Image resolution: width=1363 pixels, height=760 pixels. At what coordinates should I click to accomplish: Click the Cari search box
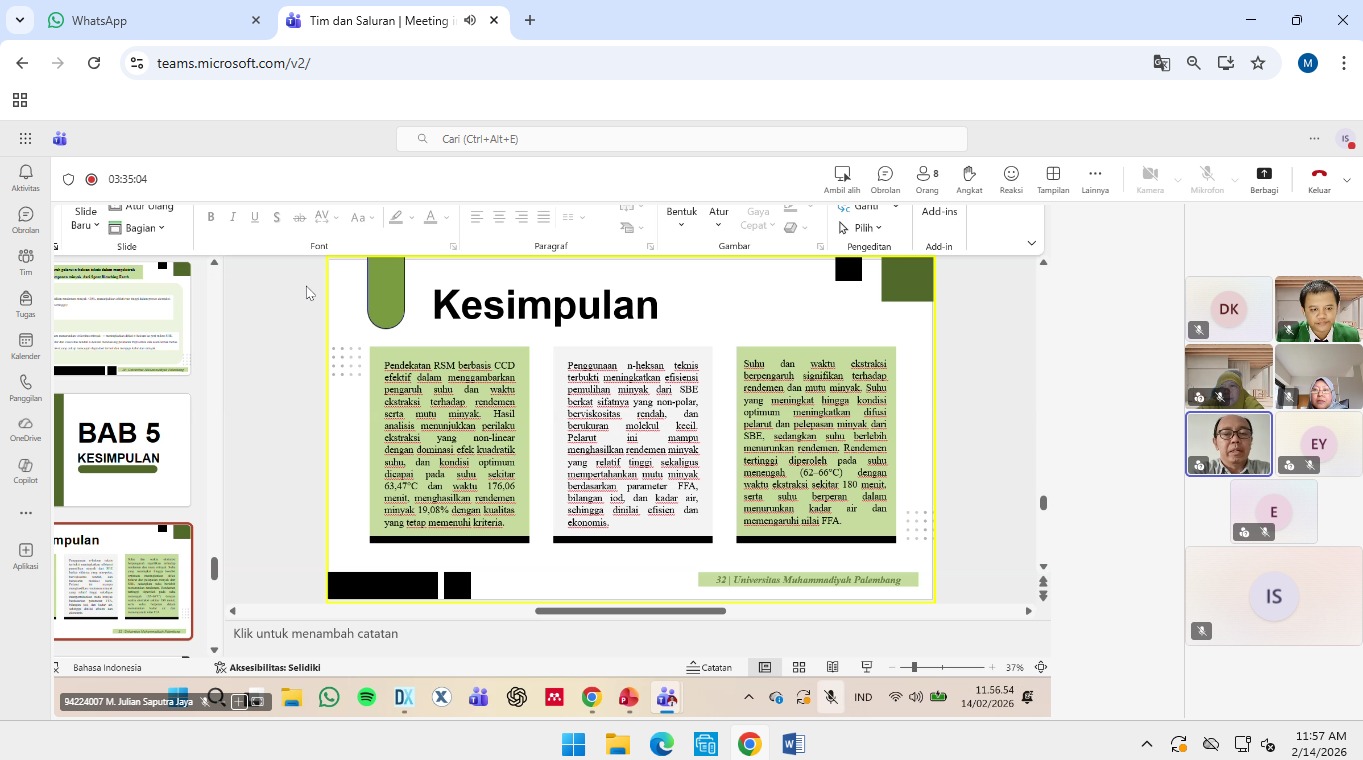tap(681, 139)
